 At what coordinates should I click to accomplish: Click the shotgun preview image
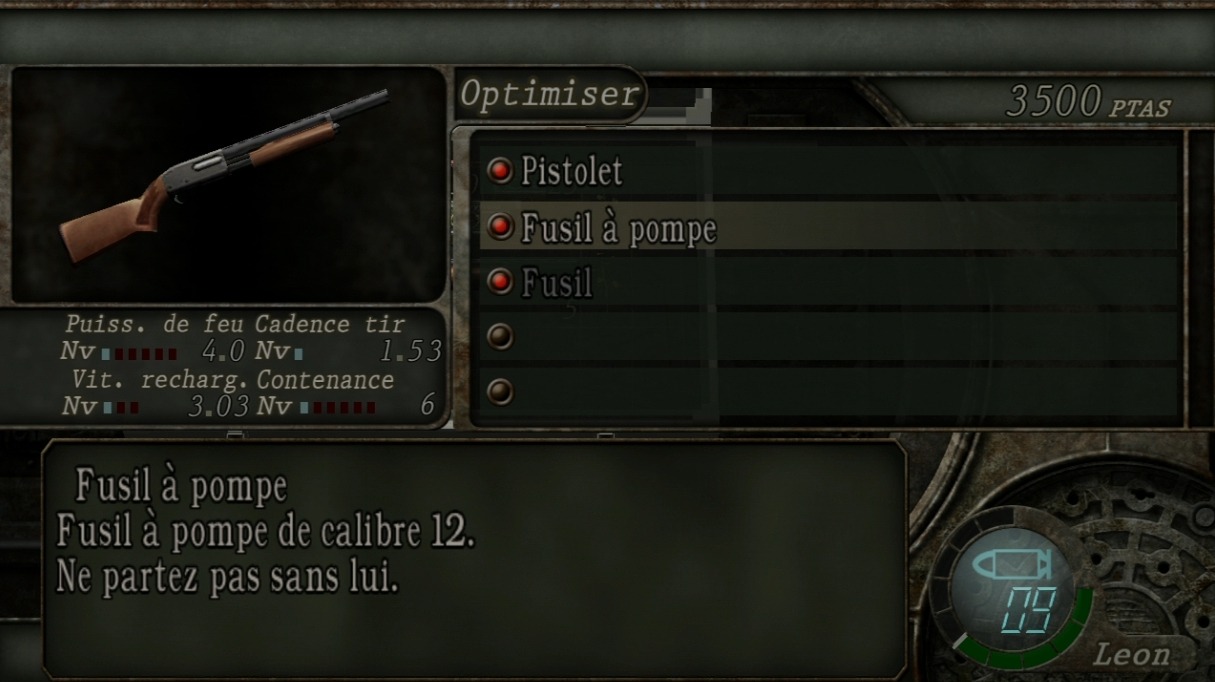point(228,184)
